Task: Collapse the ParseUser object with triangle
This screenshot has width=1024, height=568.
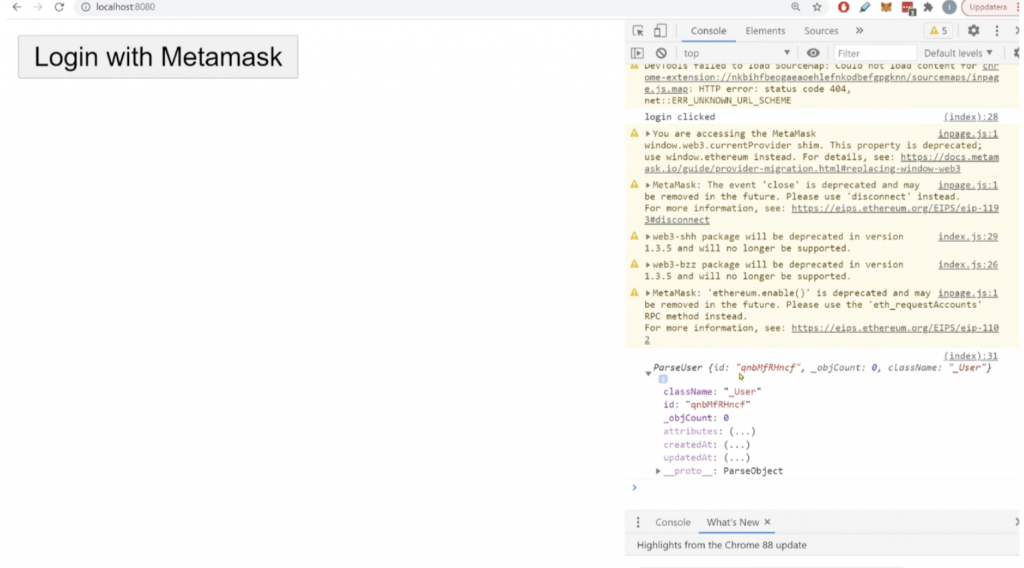Action: click(648, 374)
